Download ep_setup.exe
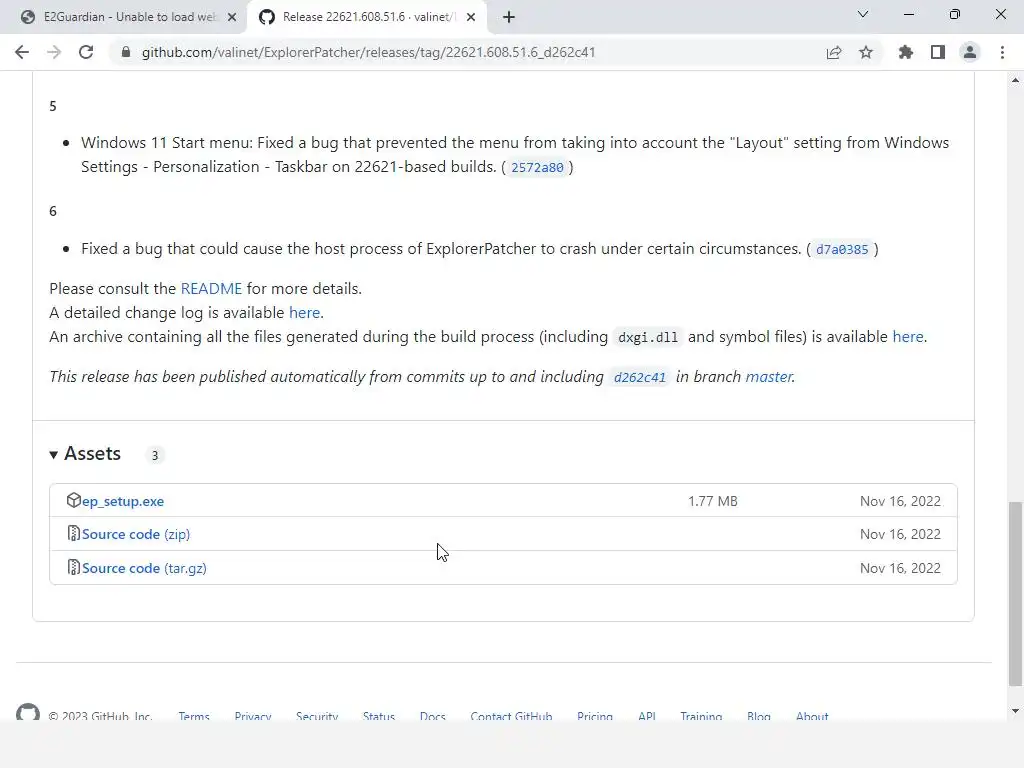The height and width of the screenshot is (768, 1024). click(x=123, y=502)
